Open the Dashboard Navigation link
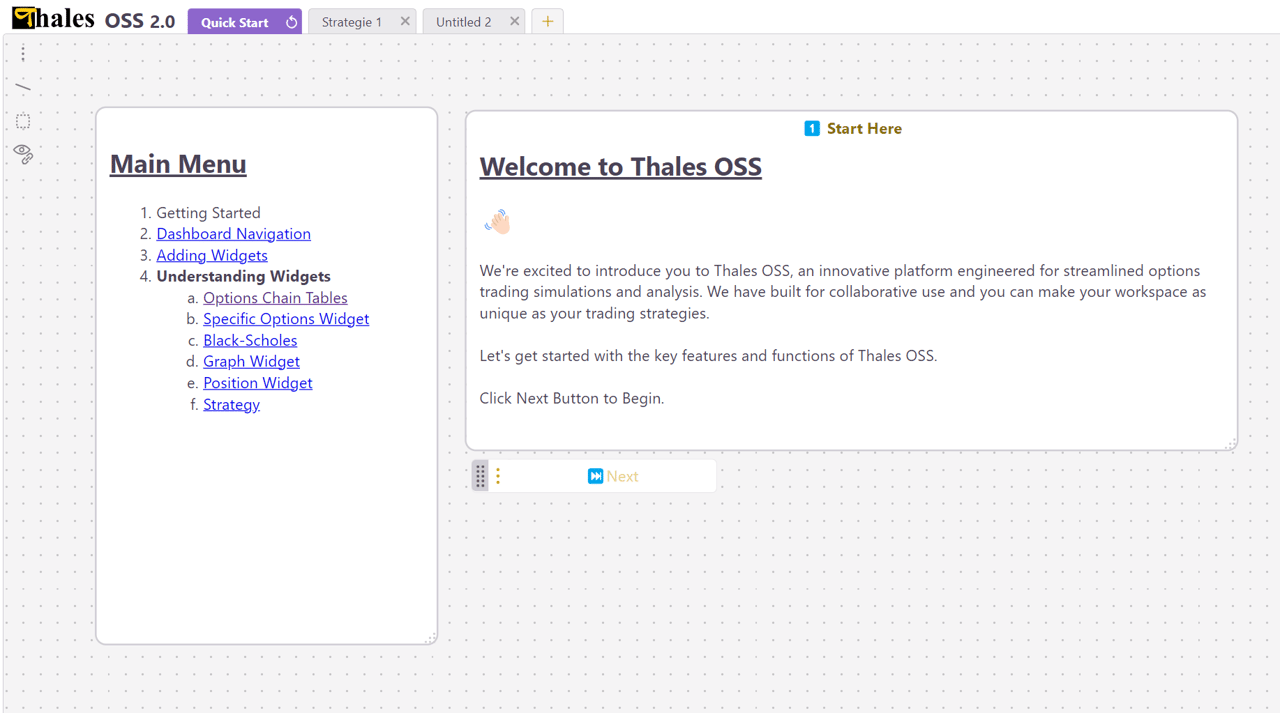 [233, 234]
